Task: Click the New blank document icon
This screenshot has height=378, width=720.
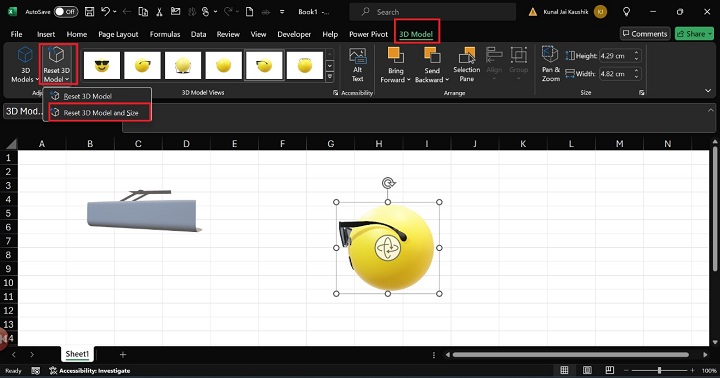Action: pyautogui.click(x=249, y=12)
